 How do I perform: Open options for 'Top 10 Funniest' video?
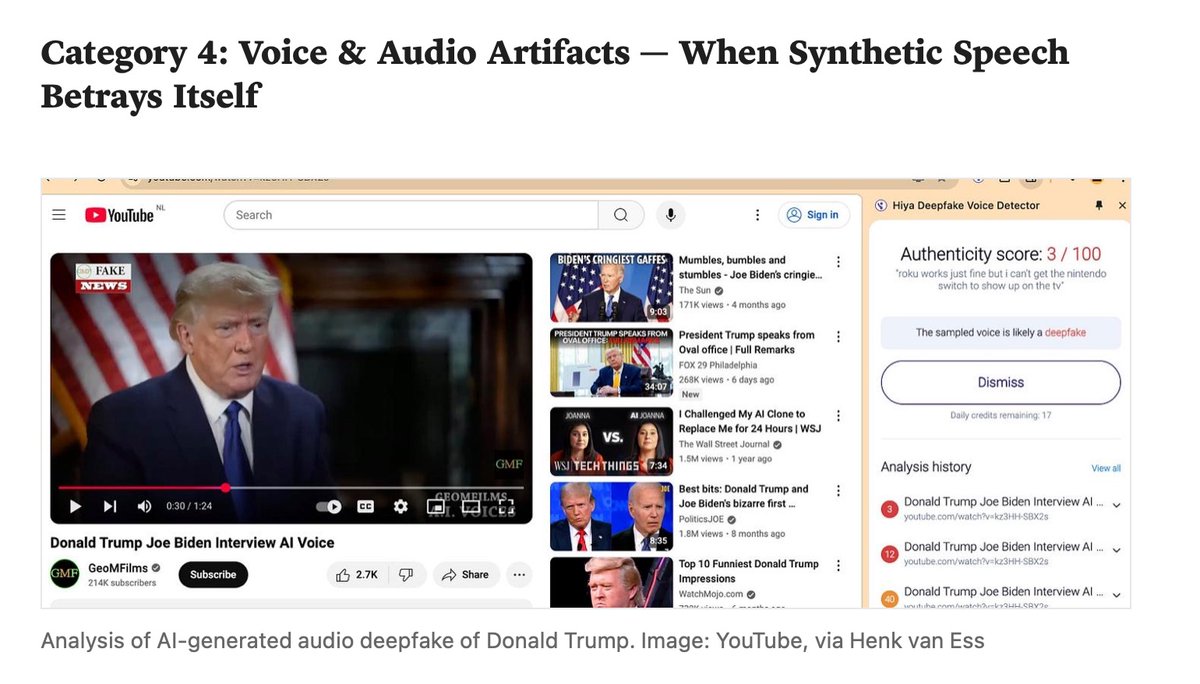(838, 566)
